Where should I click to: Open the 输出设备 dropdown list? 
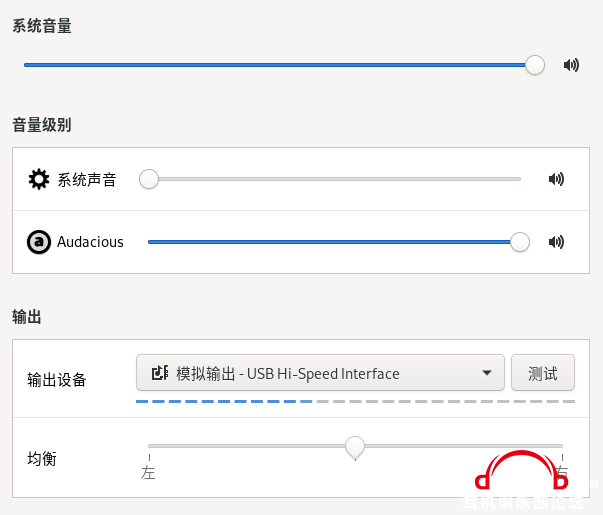(x=320, y=373)
